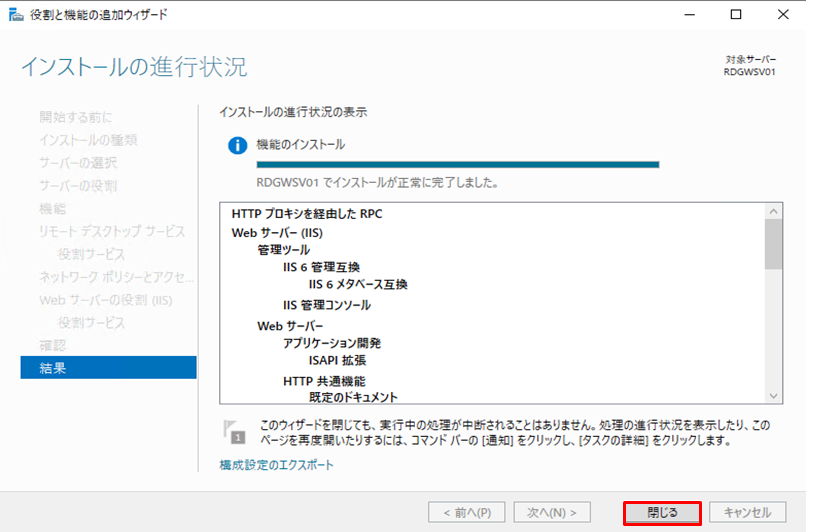Select the 結果 step in sidebar

(108, 368)
